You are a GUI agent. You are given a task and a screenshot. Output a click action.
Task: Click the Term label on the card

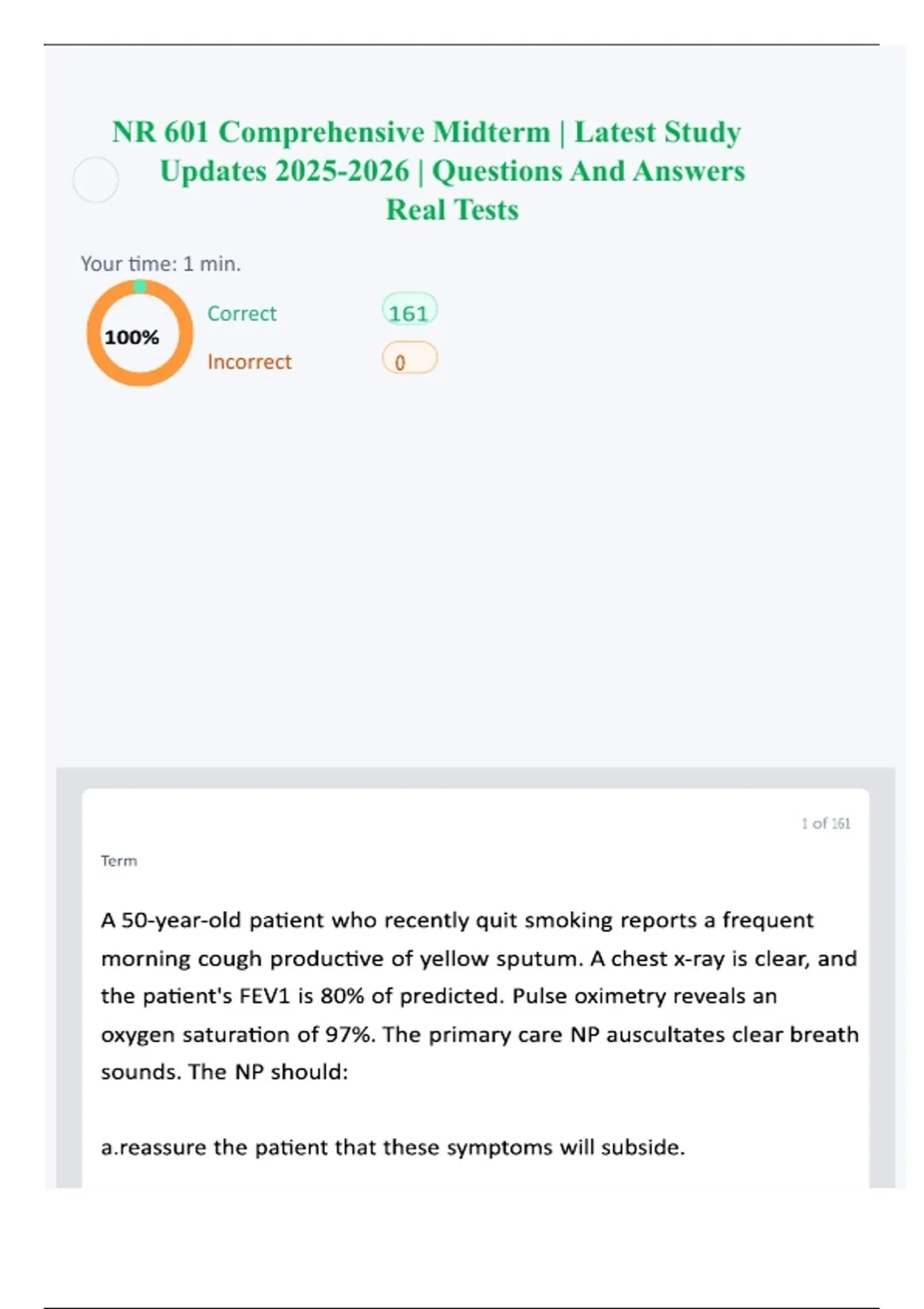(x=119, y=861)
